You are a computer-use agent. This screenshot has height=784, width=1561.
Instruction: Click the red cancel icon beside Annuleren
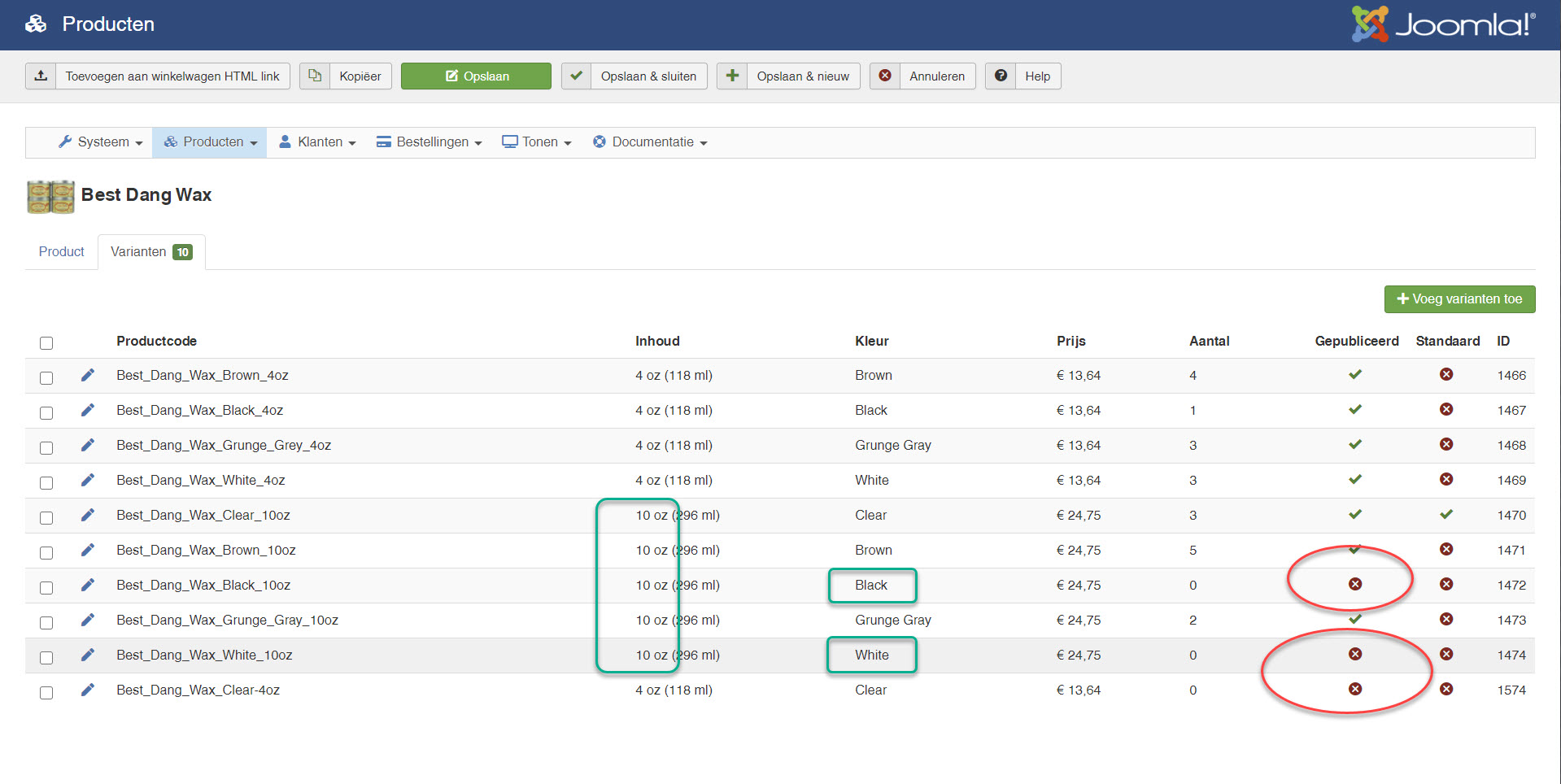tap(885, 76)
